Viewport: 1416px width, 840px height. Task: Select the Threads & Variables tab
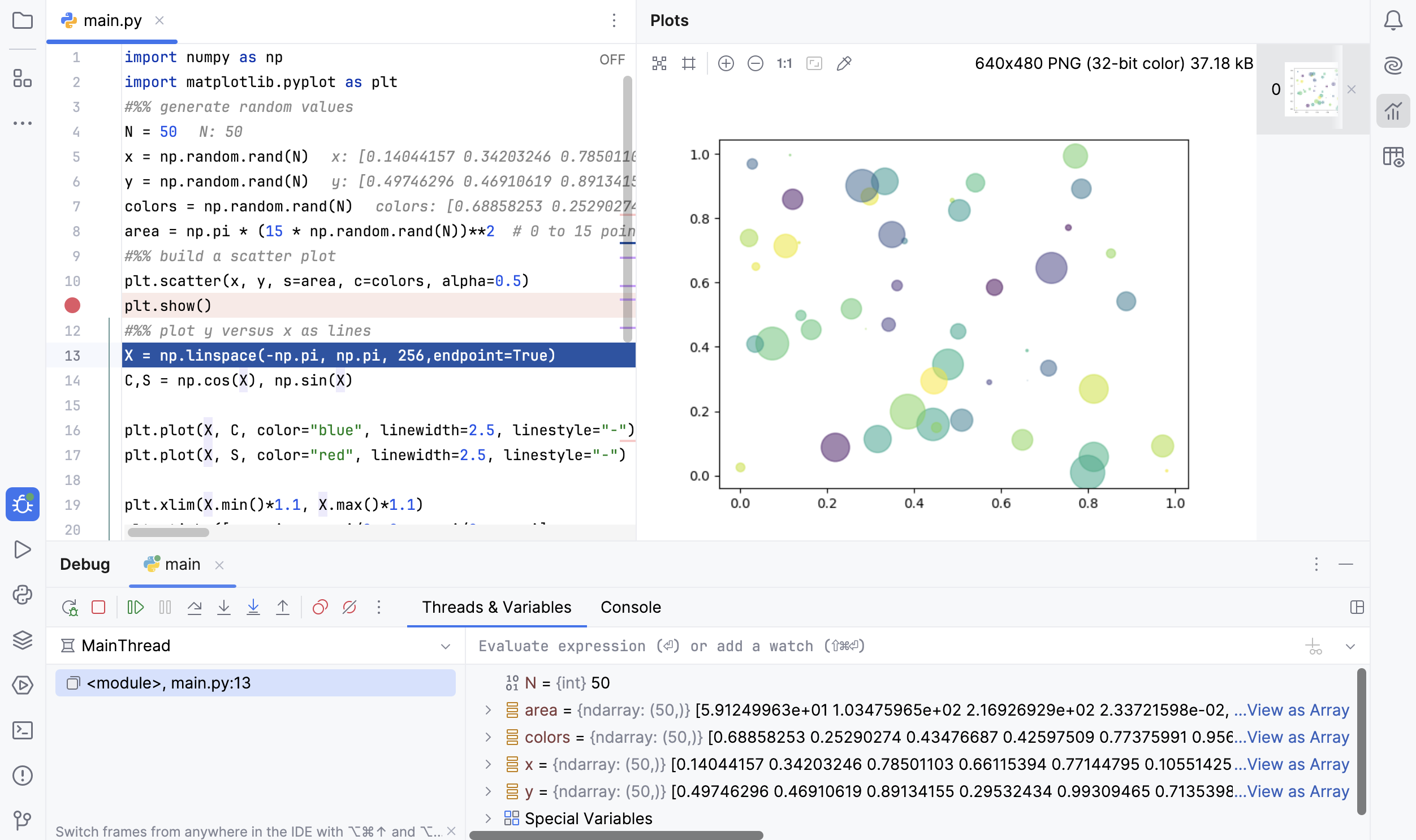click(x=496, y=607)
